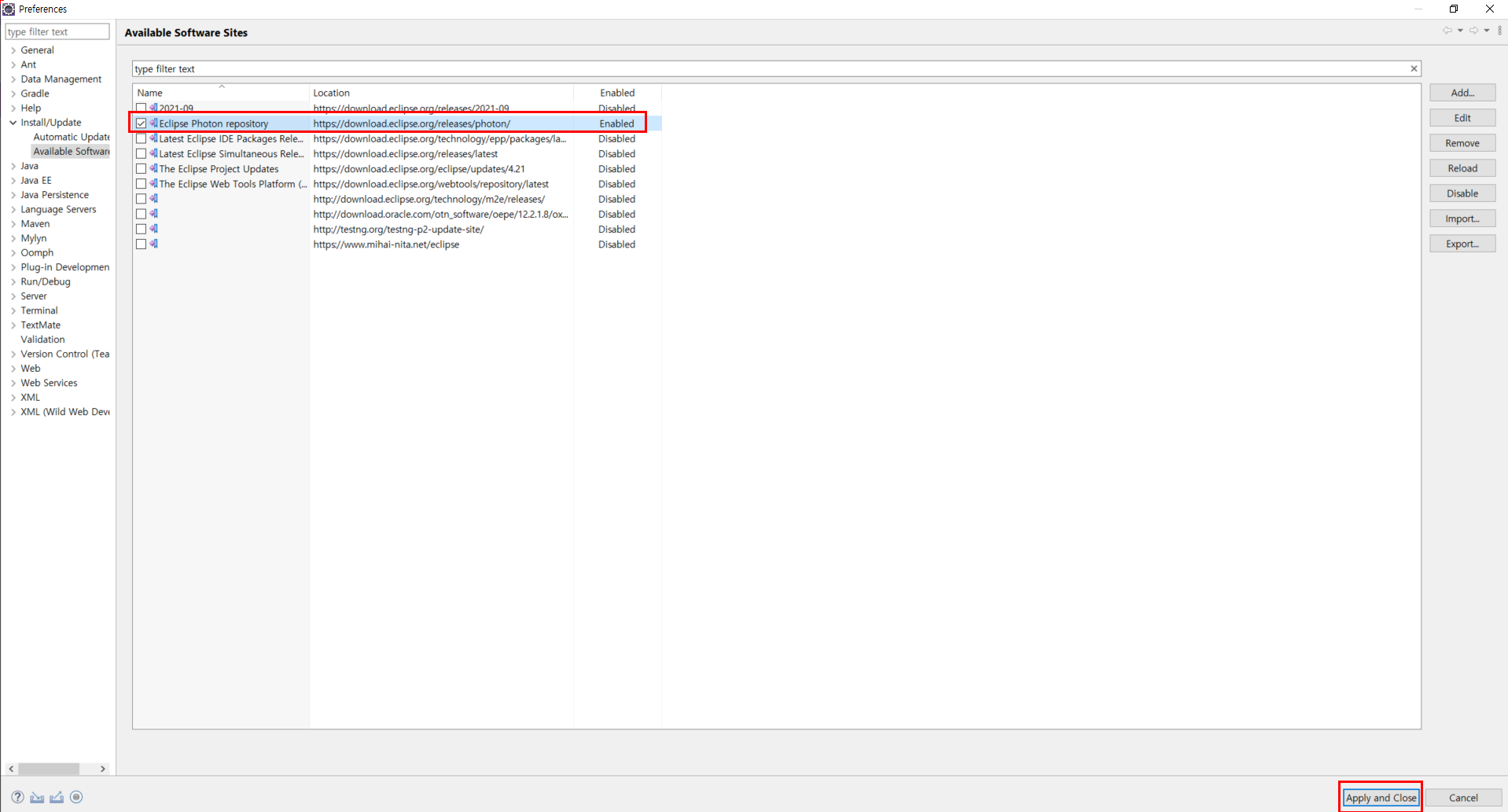The width and height of the screenshot is (1508, 812).
Task: Click the back navigation arrow icon
Action: 1447,31
